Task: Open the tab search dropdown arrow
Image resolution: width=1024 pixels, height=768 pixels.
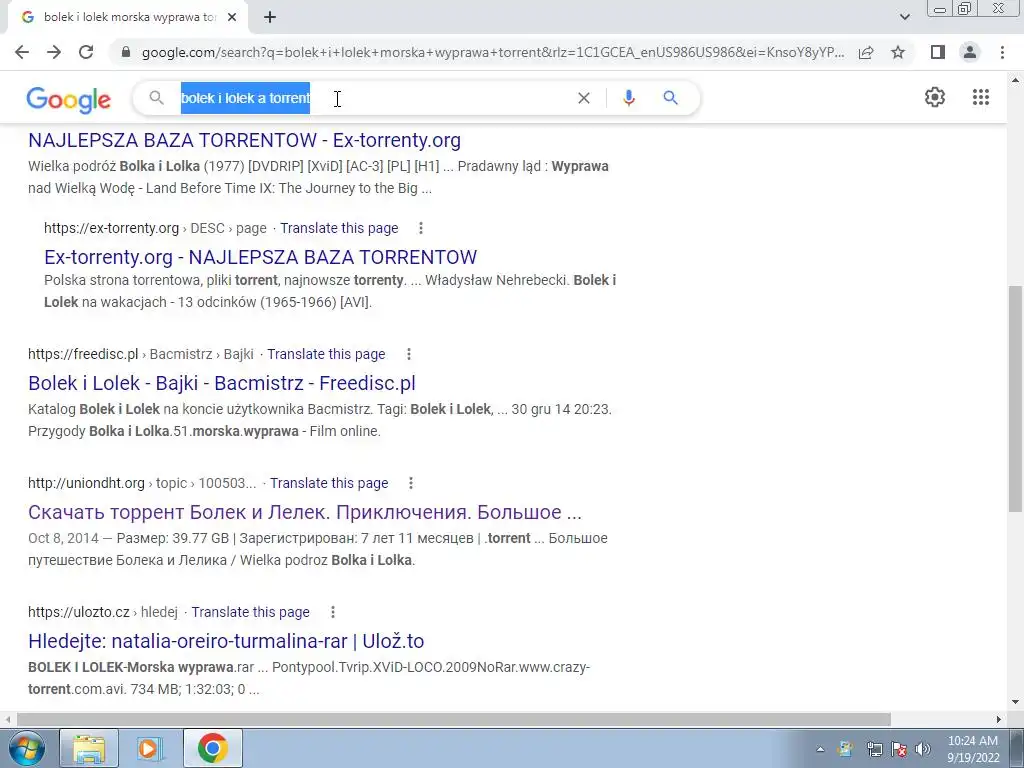Action: coord(904,17)
